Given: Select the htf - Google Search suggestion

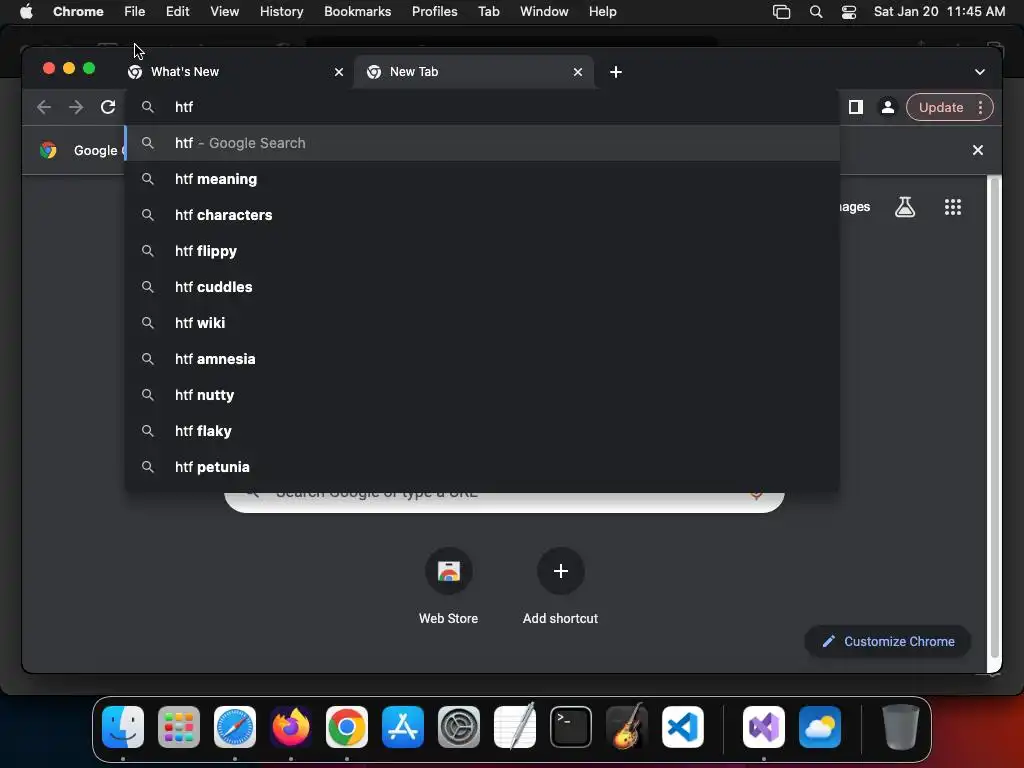Looking at the screenshot, I should coord(482,143).
